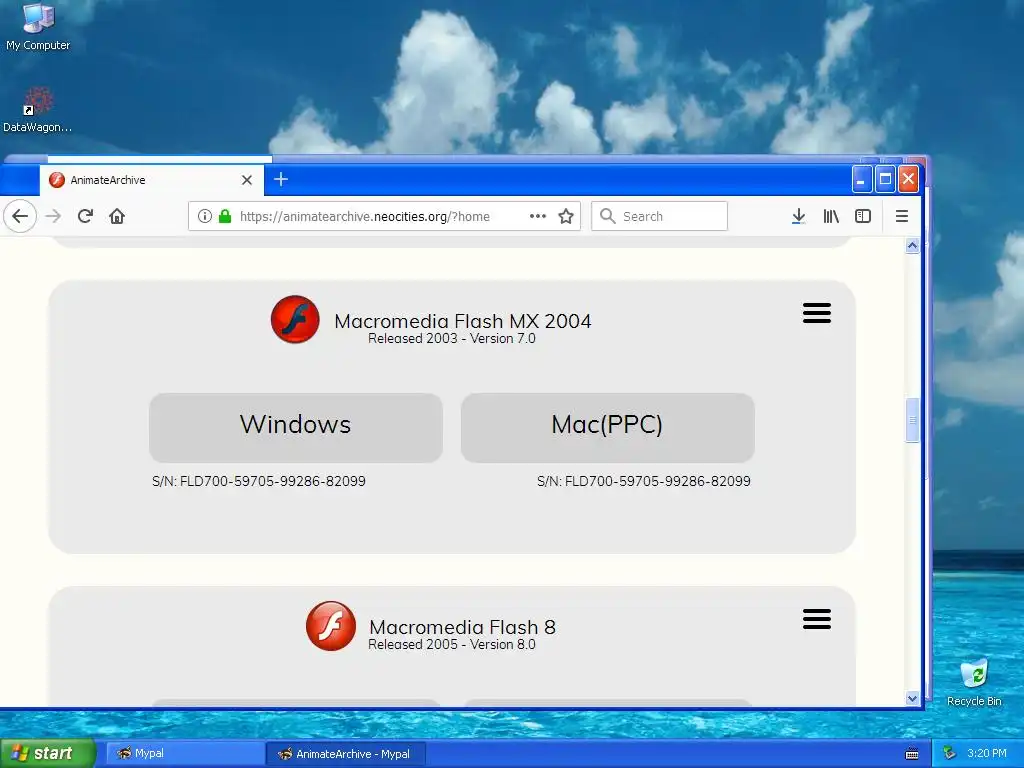Viewport: 1024px width, 768px height.
Task: Click the DataWagon desktop shortcut
Action: (x=37, y=110)
